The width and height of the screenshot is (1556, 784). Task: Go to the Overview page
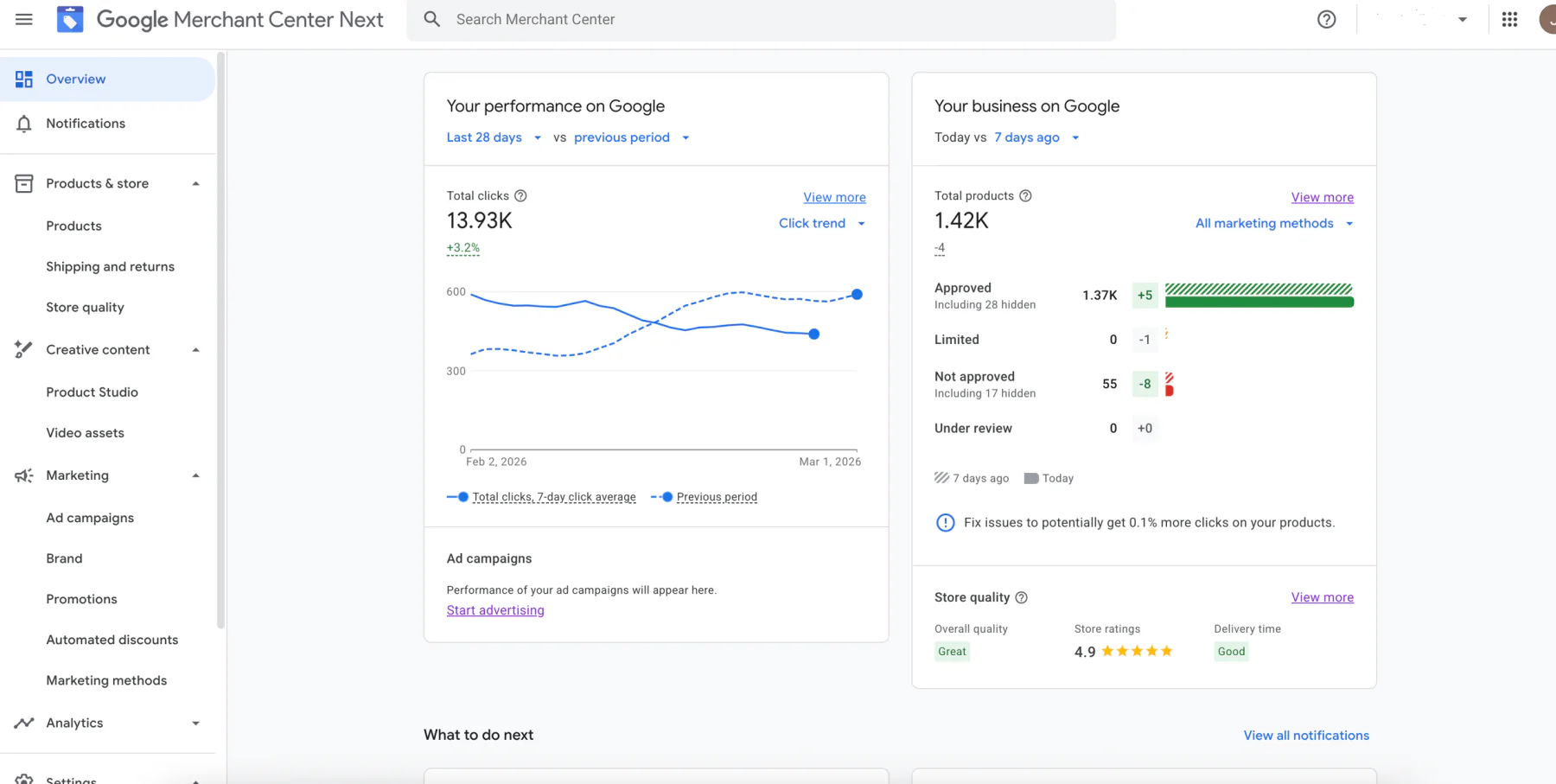click(x=107, y=79)
